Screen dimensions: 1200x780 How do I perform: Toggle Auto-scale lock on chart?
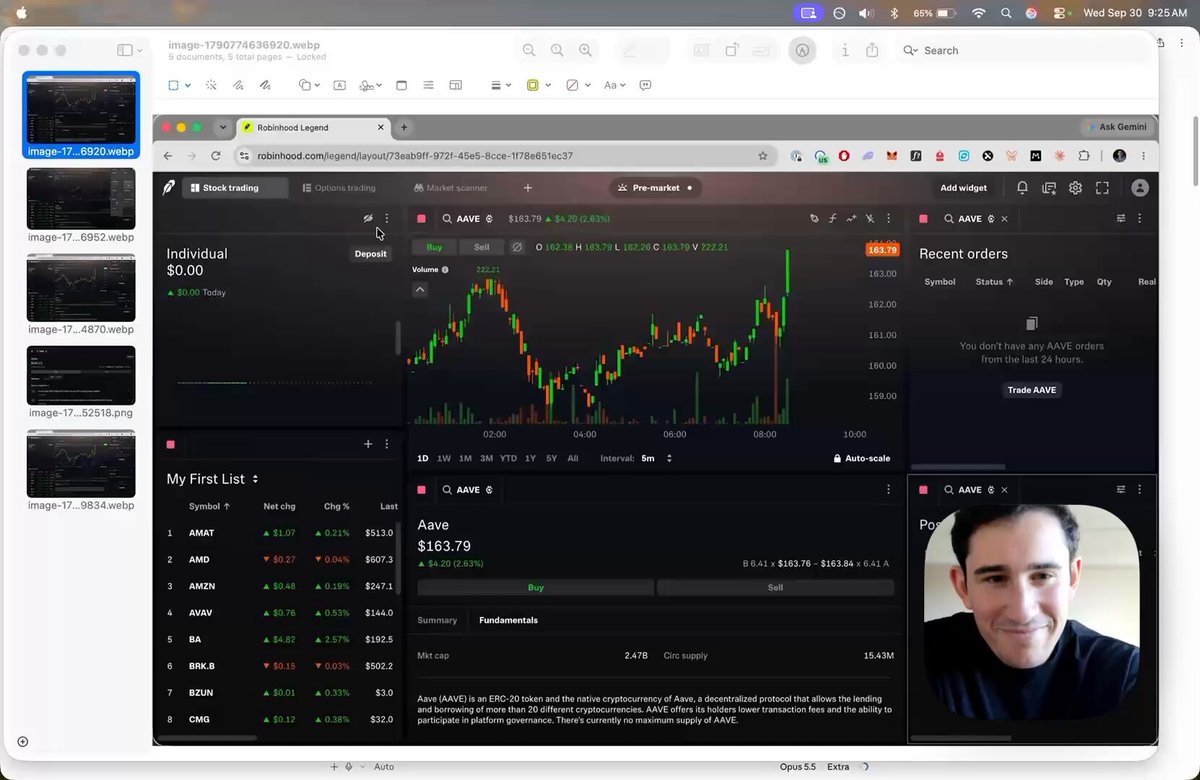[x=861, y=458]
